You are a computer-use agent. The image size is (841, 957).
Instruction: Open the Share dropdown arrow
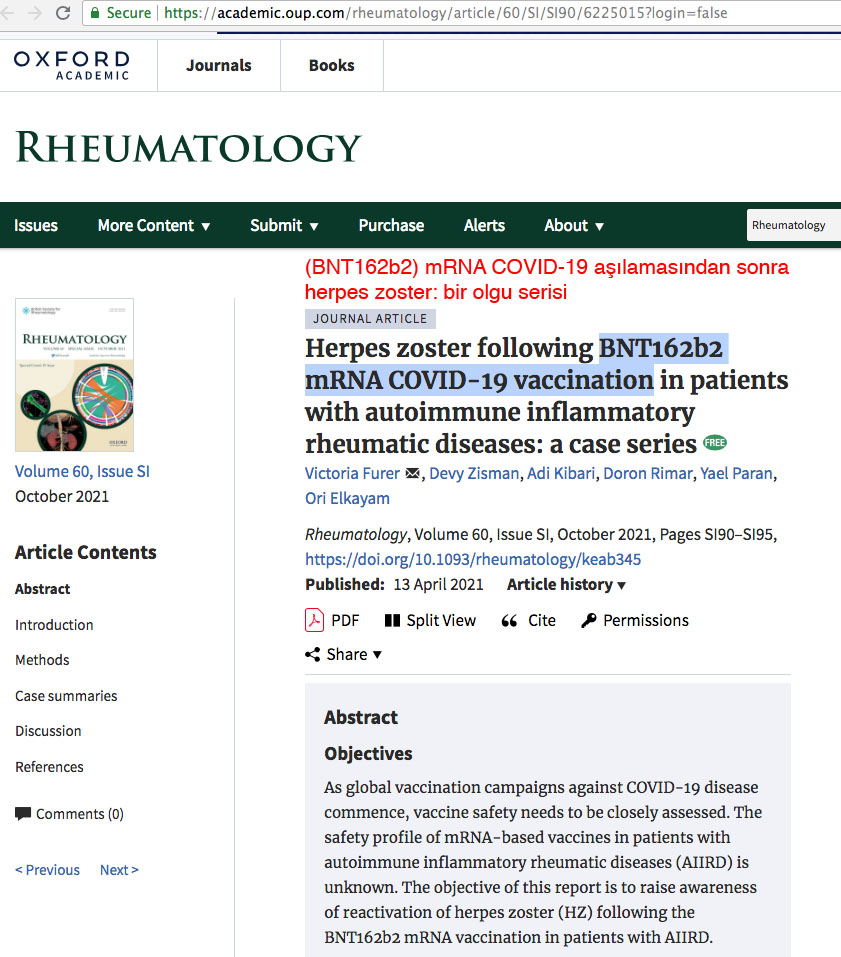coord(377,655)
